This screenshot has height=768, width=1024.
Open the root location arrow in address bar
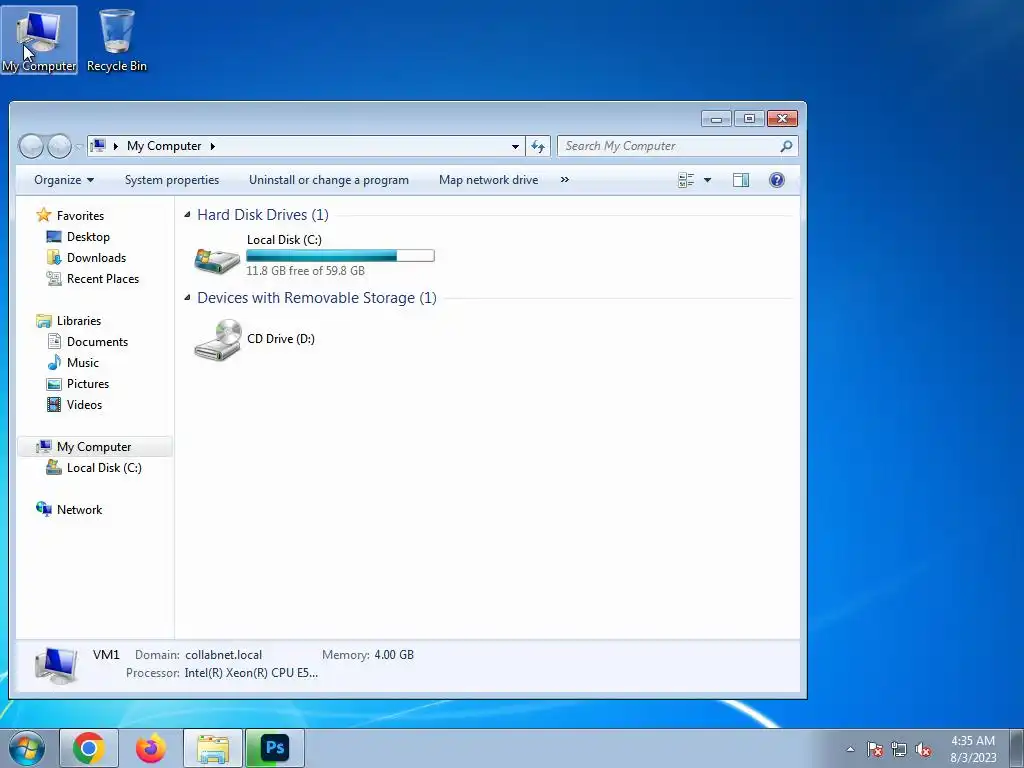(116, 146)
